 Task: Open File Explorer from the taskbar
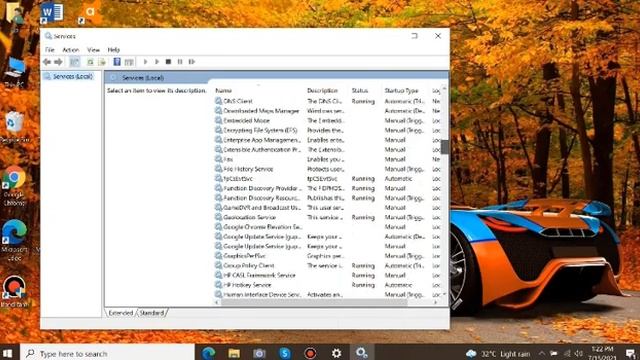(234, 353)
